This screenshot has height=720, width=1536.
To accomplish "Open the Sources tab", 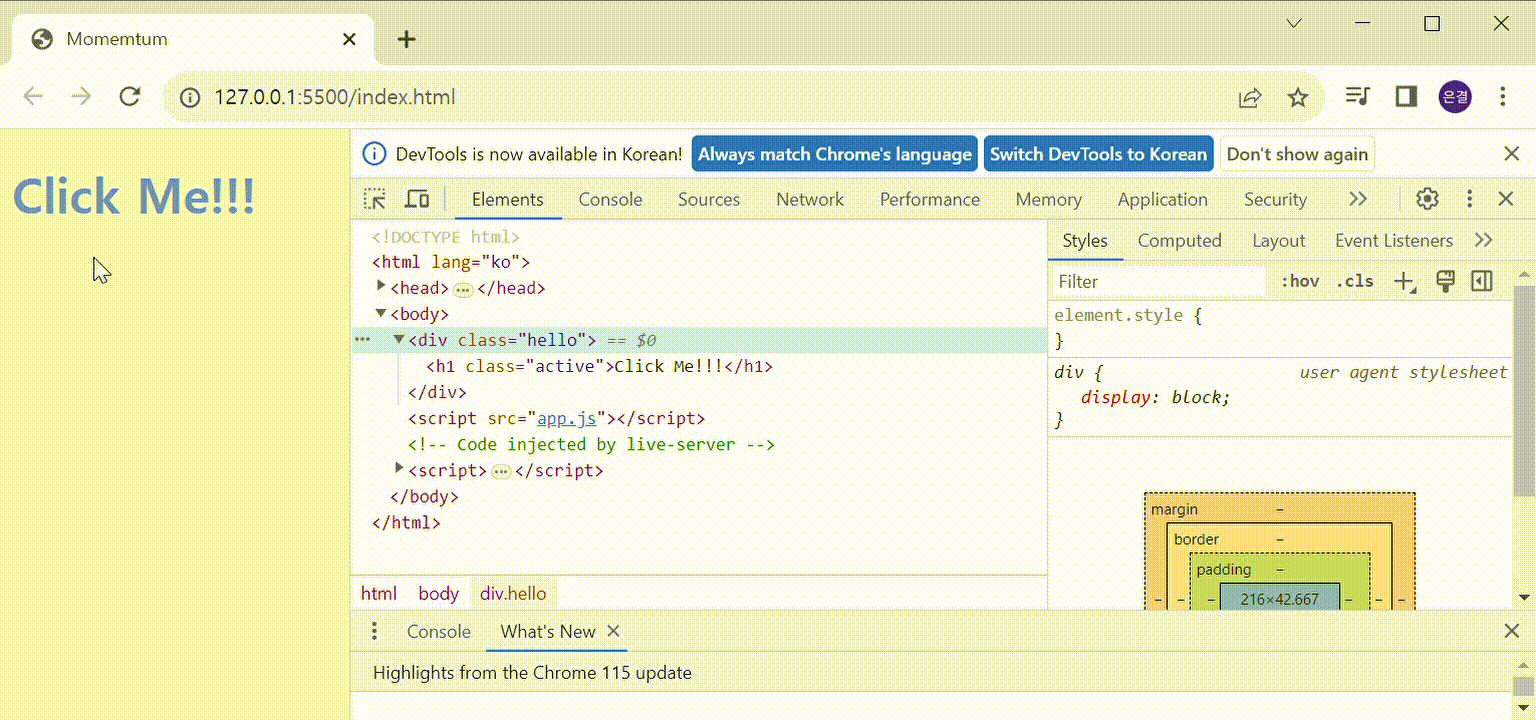I will click(x=709, y=199).
